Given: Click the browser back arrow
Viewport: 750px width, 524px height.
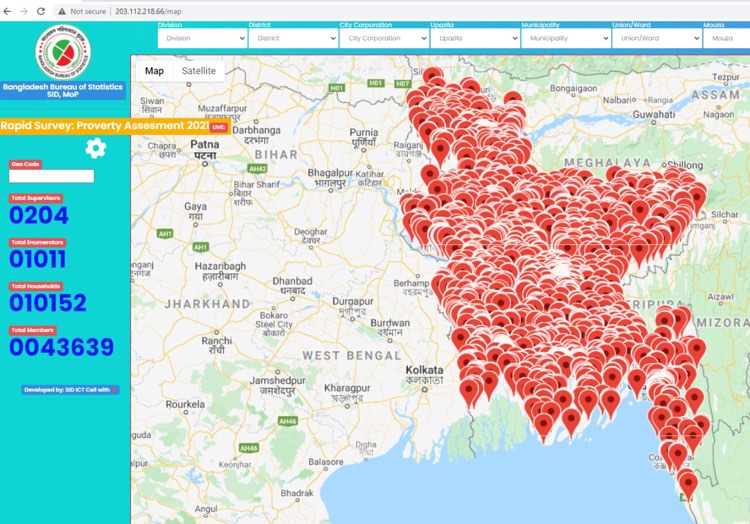Looking at the screenshot, I should [x=8, y=10].
